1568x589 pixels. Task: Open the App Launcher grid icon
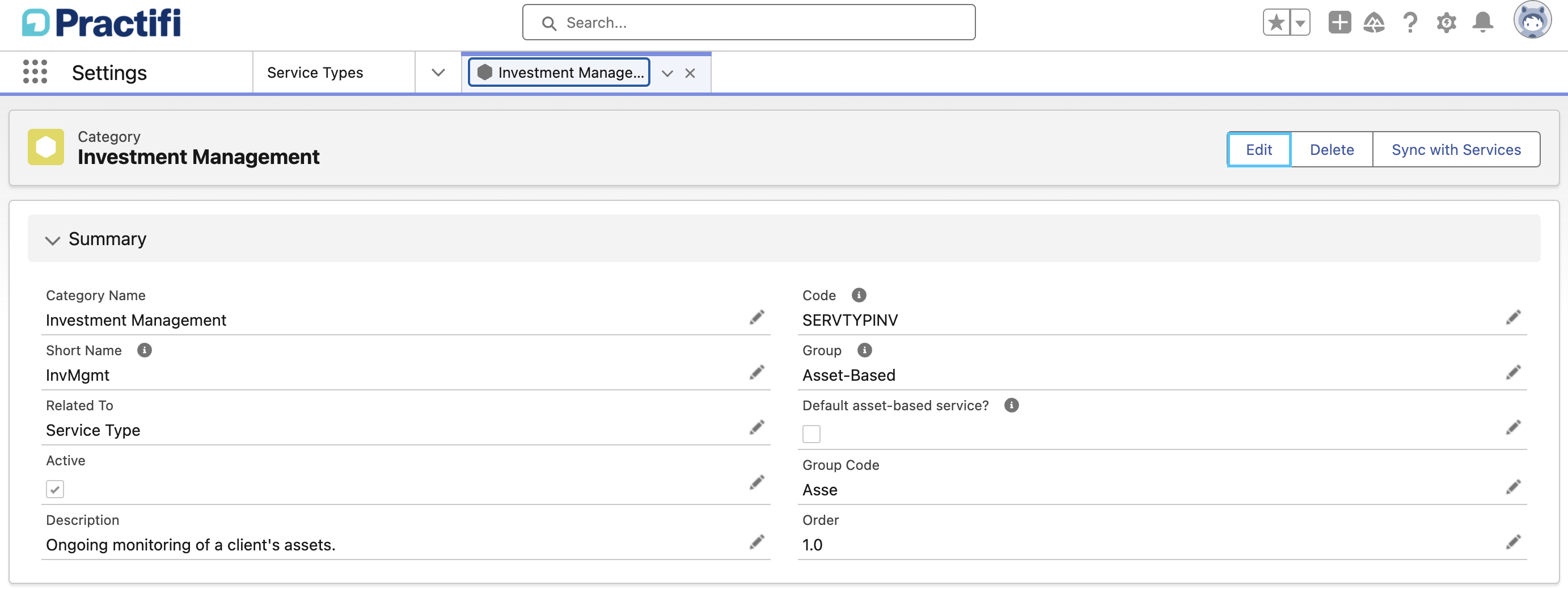coord(35,72)
